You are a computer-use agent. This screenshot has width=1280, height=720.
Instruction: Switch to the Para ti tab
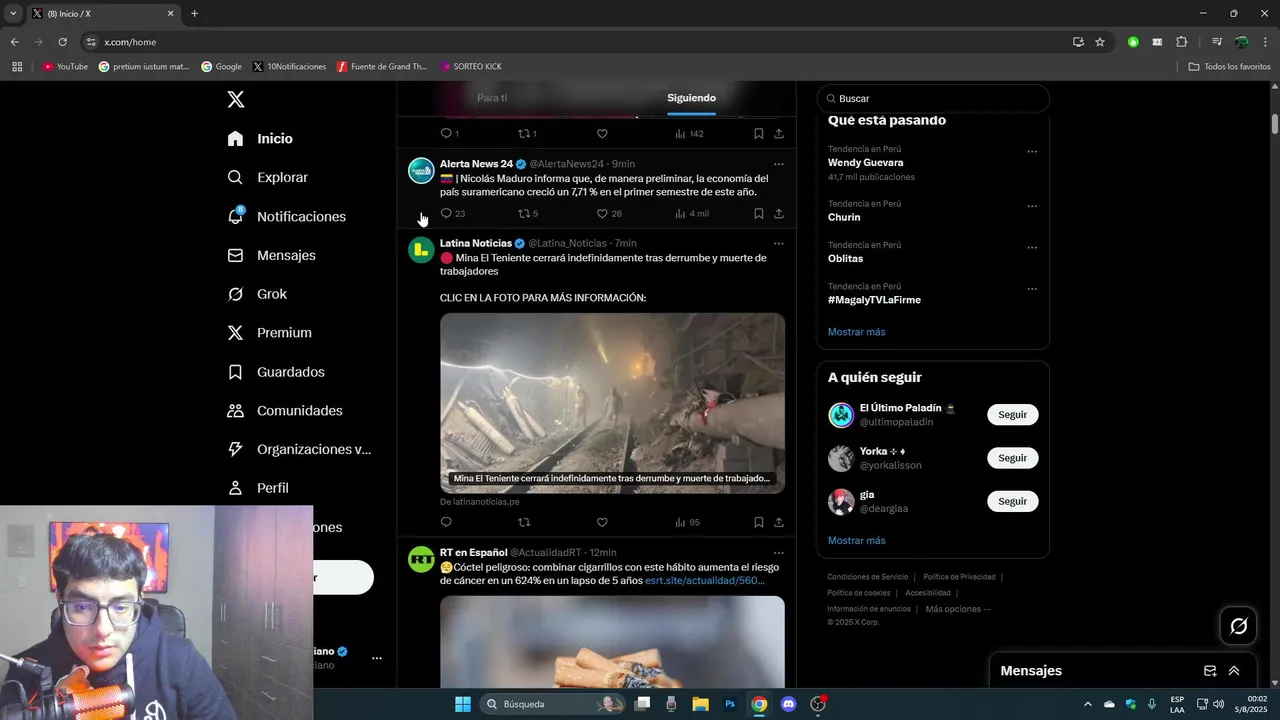pyautogui.click(x=492, y=98)
